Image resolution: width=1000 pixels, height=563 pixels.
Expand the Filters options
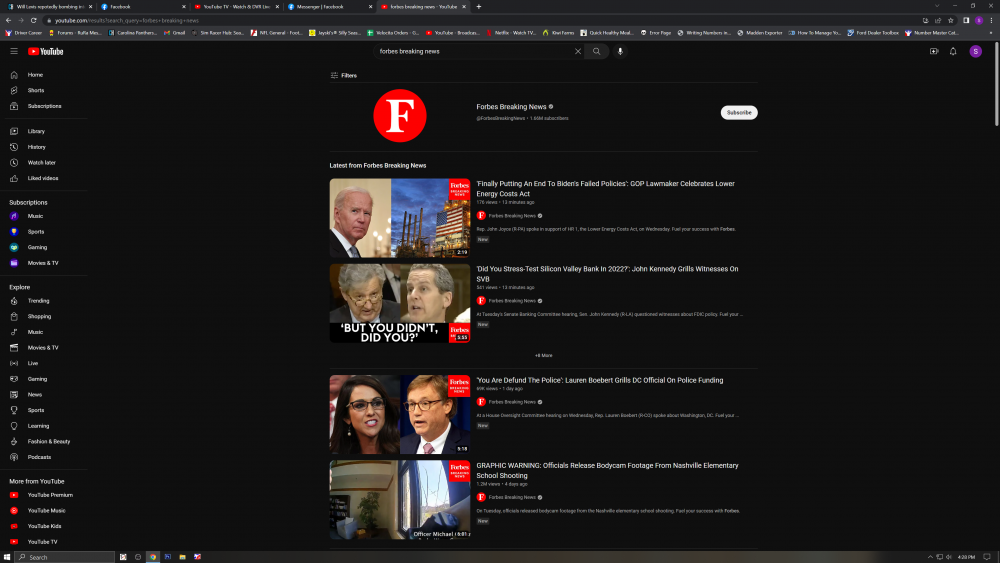click(344, 76)
